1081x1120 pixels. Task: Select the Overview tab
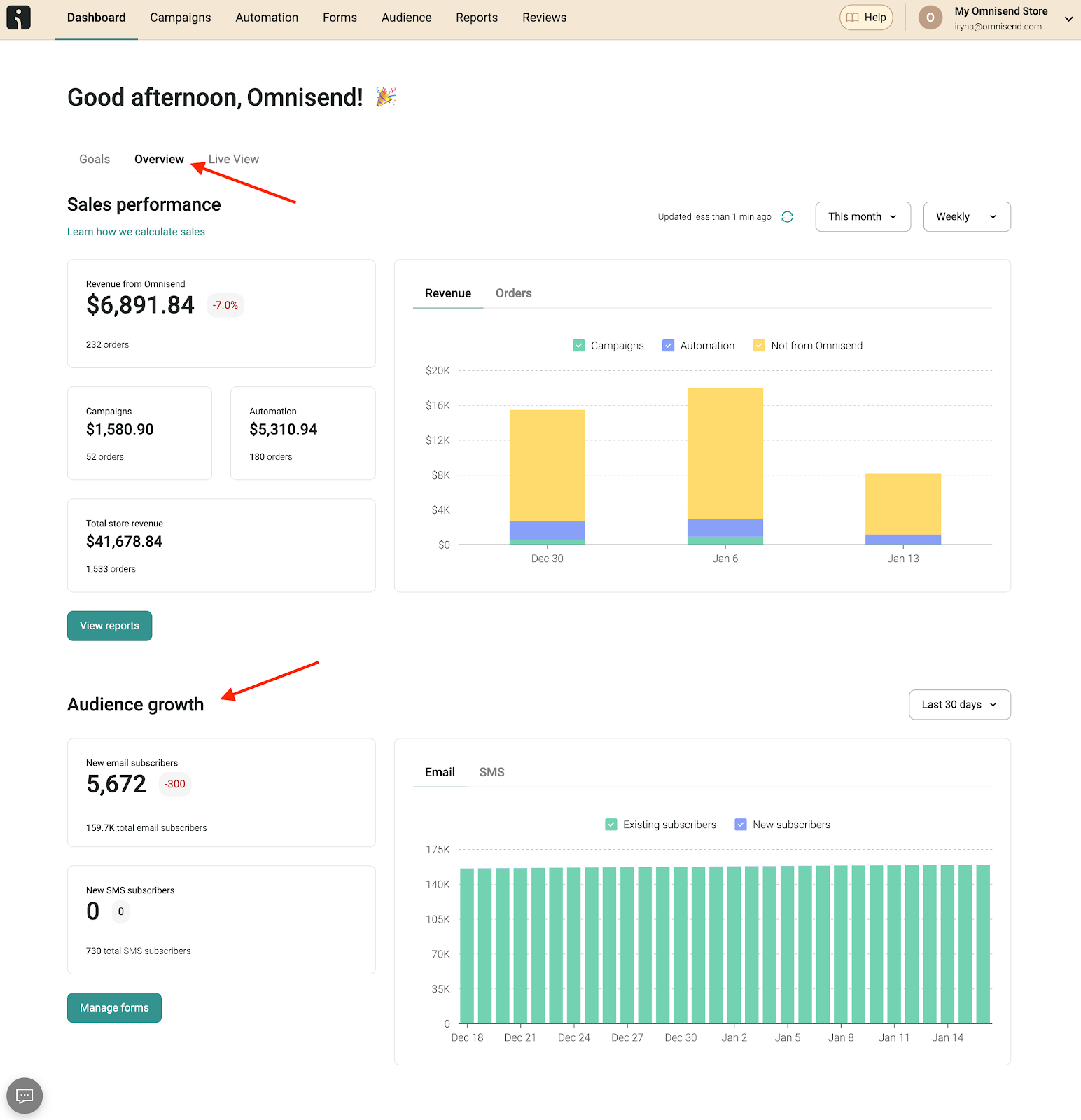click(160, 160)
